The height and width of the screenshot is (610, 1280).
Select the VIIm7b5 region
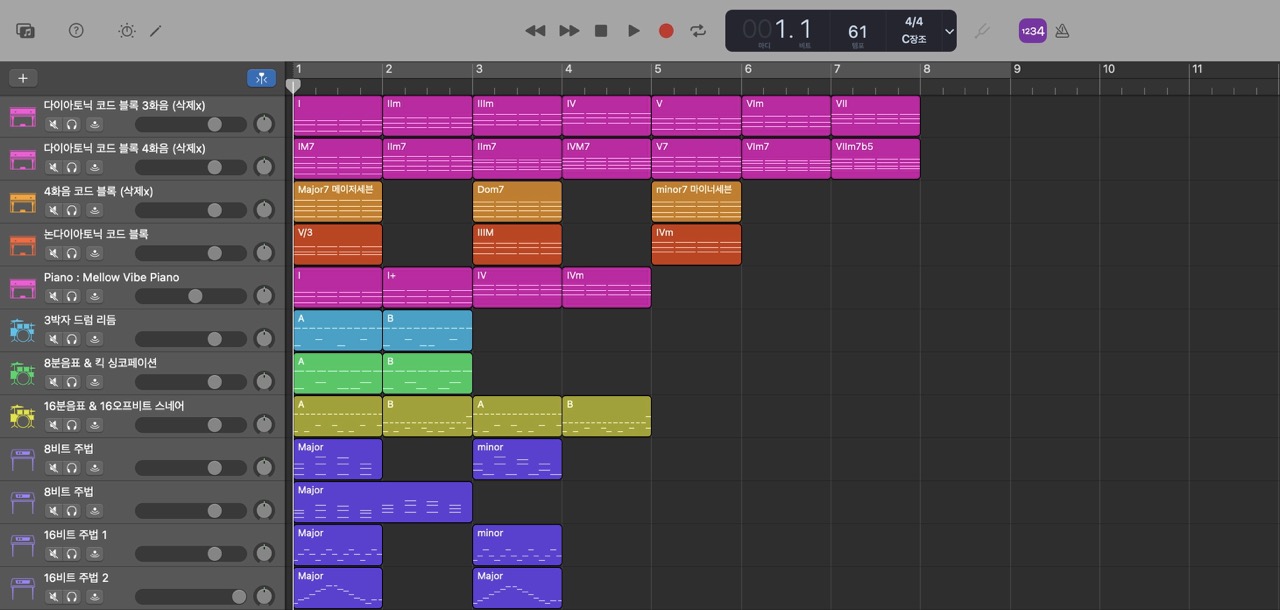875,159
